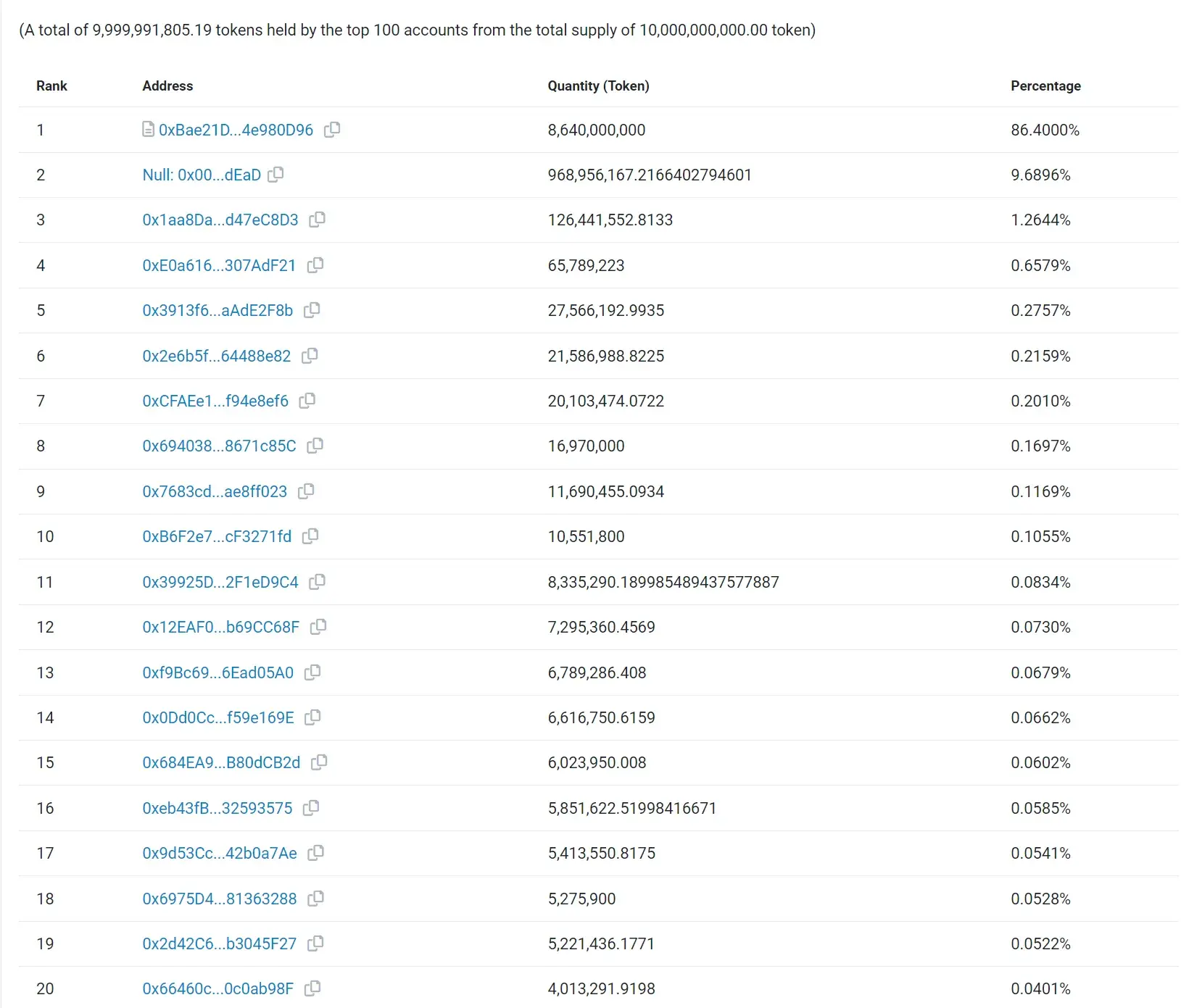This screenshot has height=1008, width=1181.
Task: Open address 0x2e6b5f...64488e82
Action: (x=217, y=356)
